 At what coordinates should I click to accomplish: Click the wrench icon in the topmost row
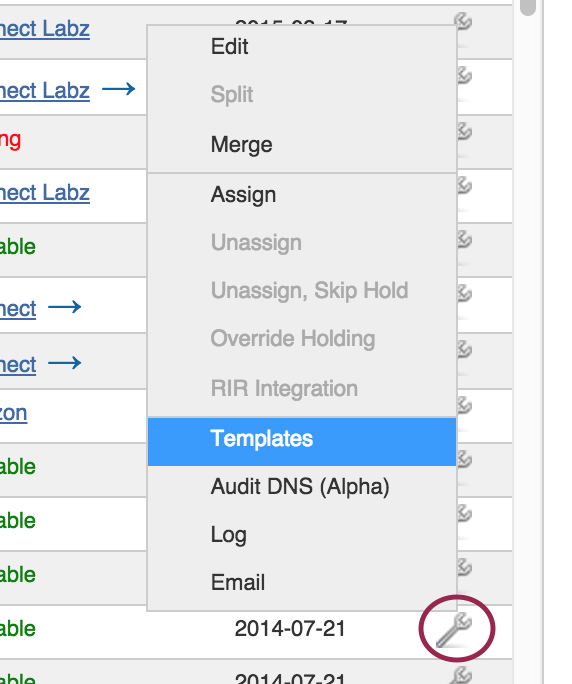(x=463, y=20)
